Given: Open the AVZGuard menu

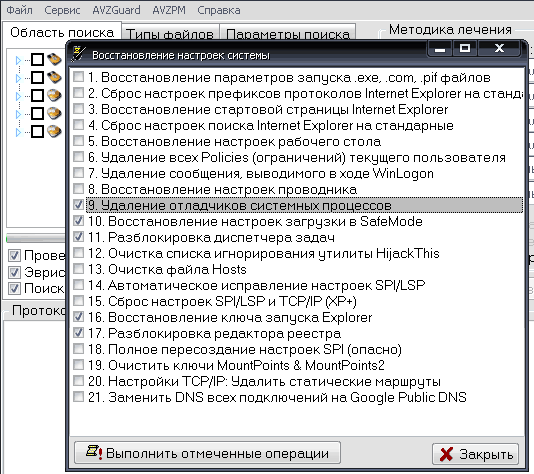Looking at the screenshot, I should click(116, 10).
